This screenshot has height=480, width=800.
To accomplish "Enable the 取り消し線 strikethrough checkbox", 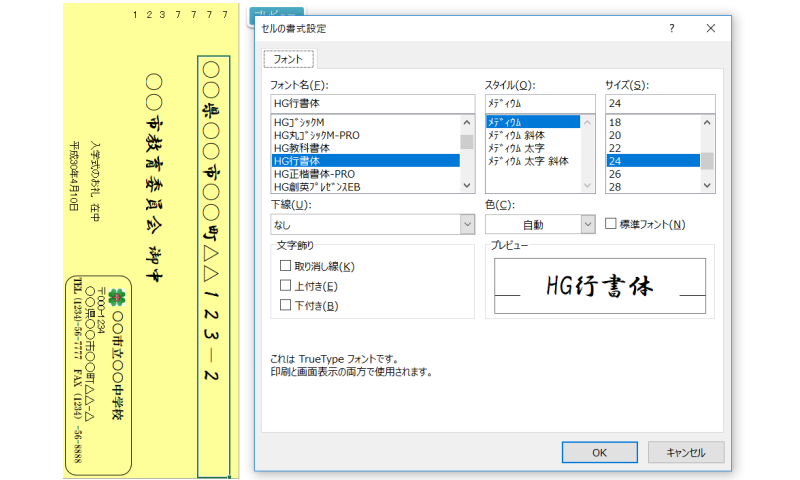I will point(286,266).
